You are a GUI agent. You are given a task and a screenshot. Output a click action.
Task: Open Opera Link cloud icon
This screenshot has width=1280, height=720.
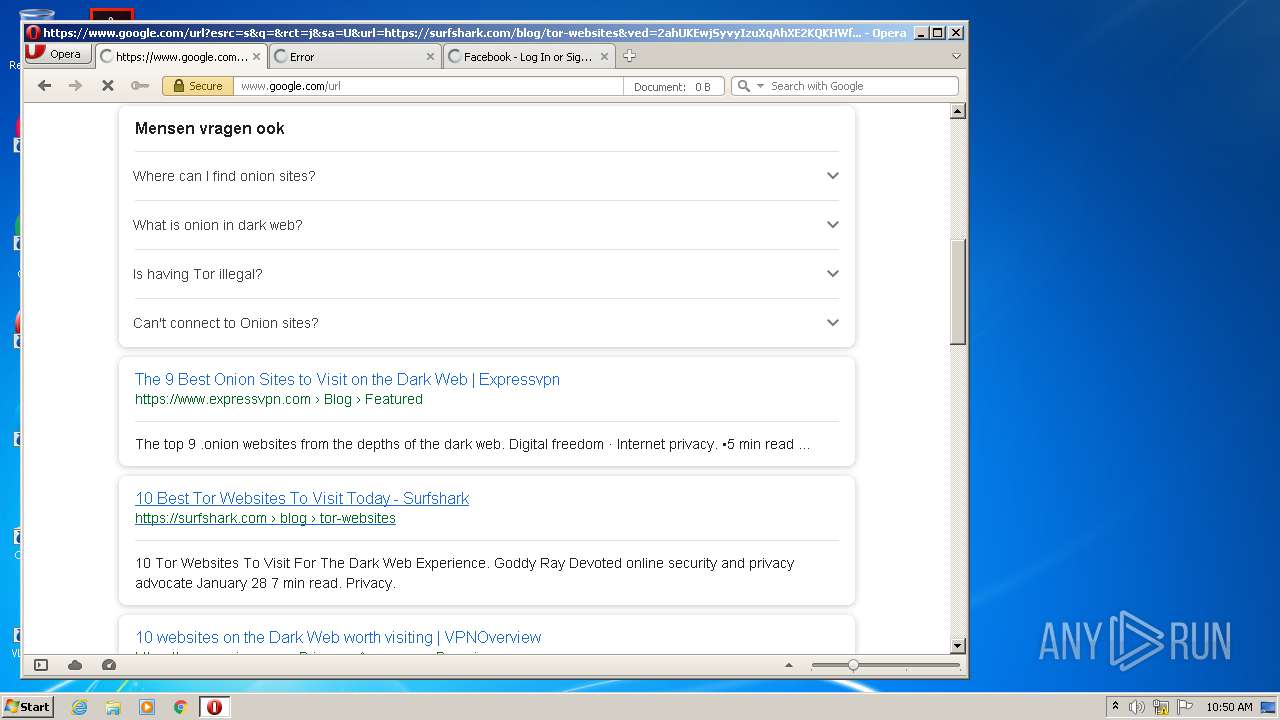point(75,665)
